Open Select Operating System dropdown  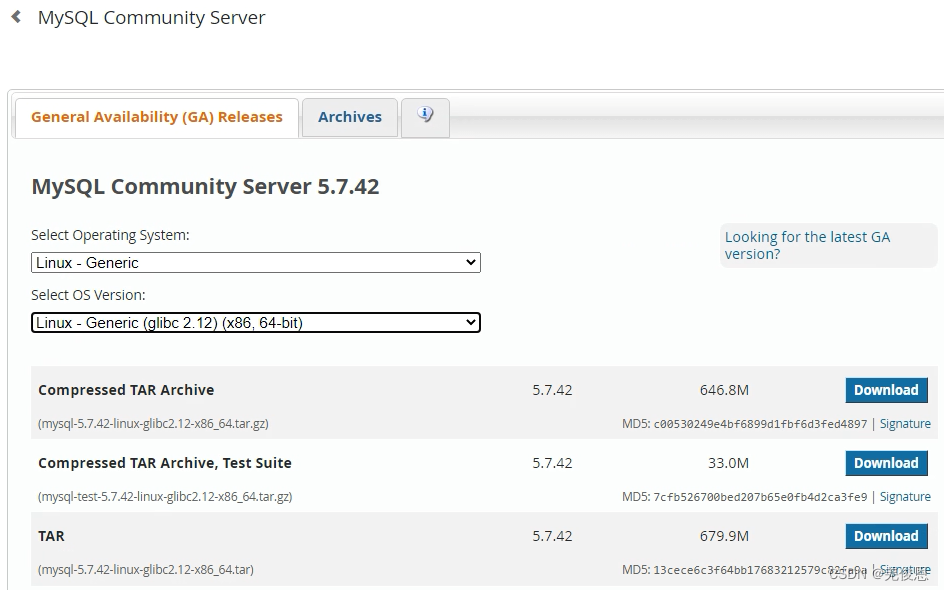coord(256,262)
